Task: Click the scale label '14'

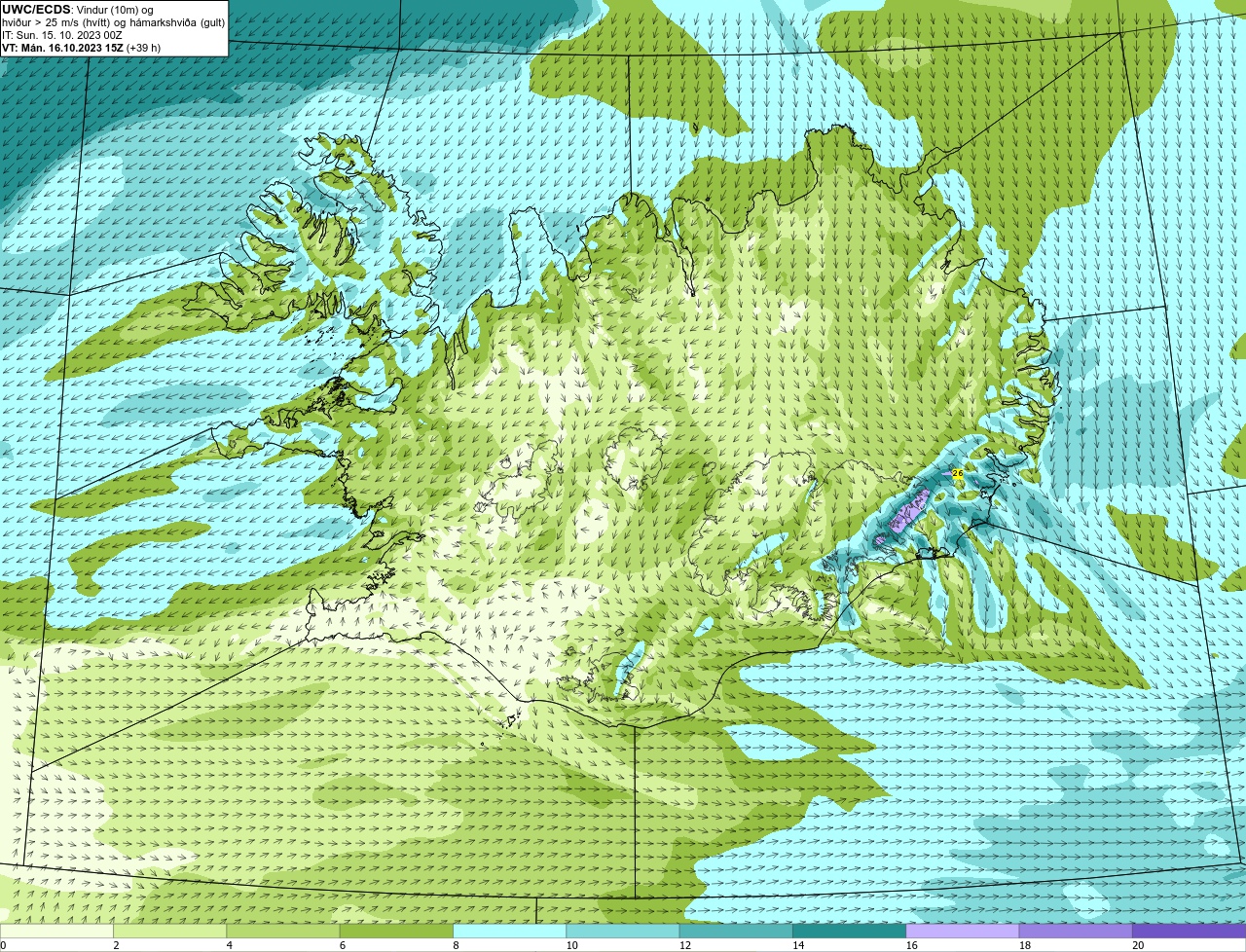Action: coord(798,945)
